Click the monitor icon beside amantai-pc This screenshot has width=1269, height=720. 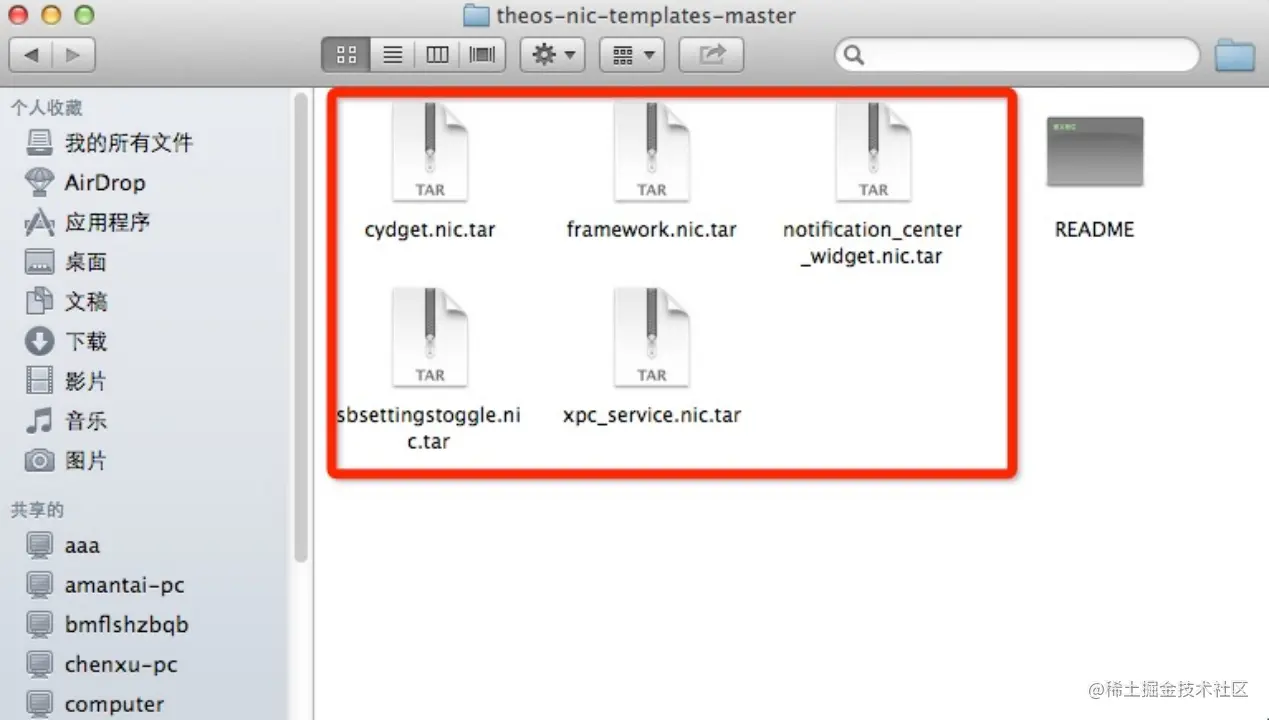[39, 586]
